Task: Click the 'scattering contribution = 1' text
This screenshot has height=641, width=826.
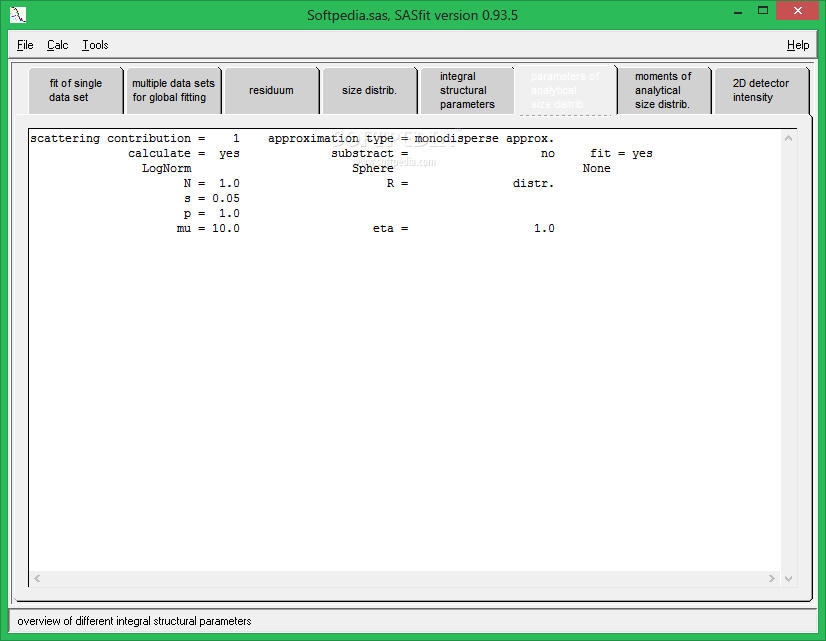Action: click(x=135, y=139)
